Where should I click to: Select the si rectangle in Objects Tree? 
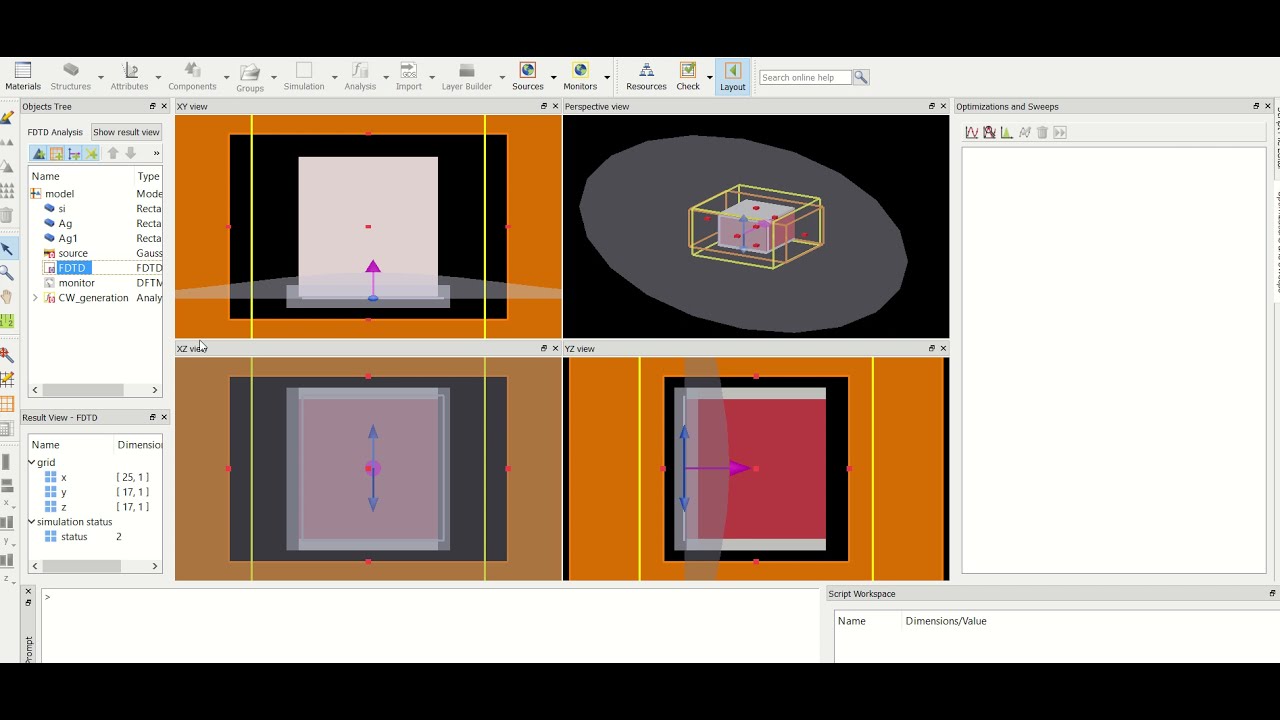click(x=61, y=209)
